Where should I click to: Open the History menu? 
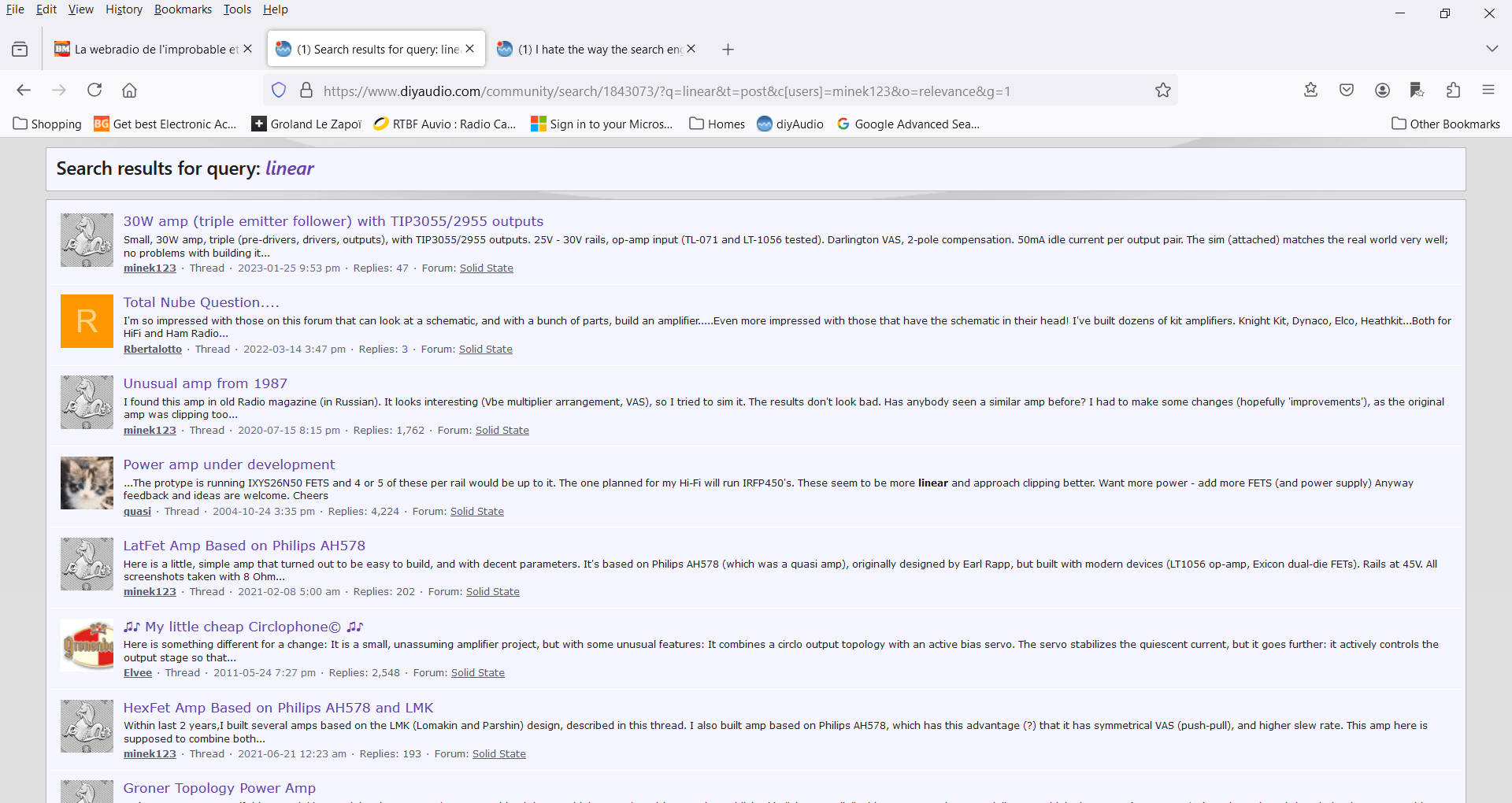coord(124,9)
